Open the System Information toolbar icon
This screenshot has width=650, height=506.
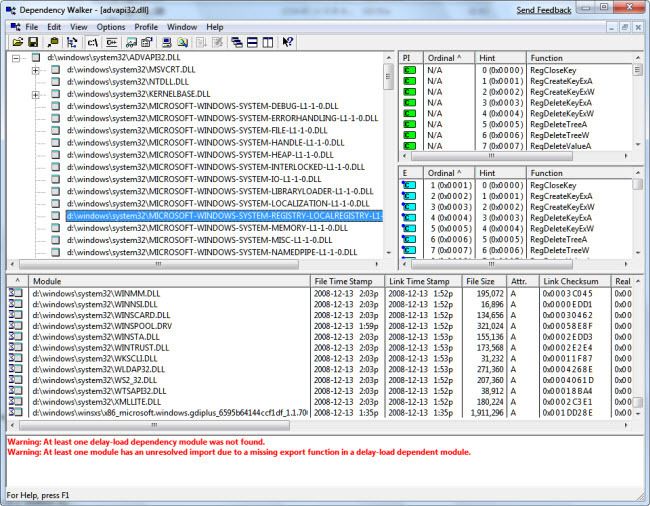[x=167, y=42]
